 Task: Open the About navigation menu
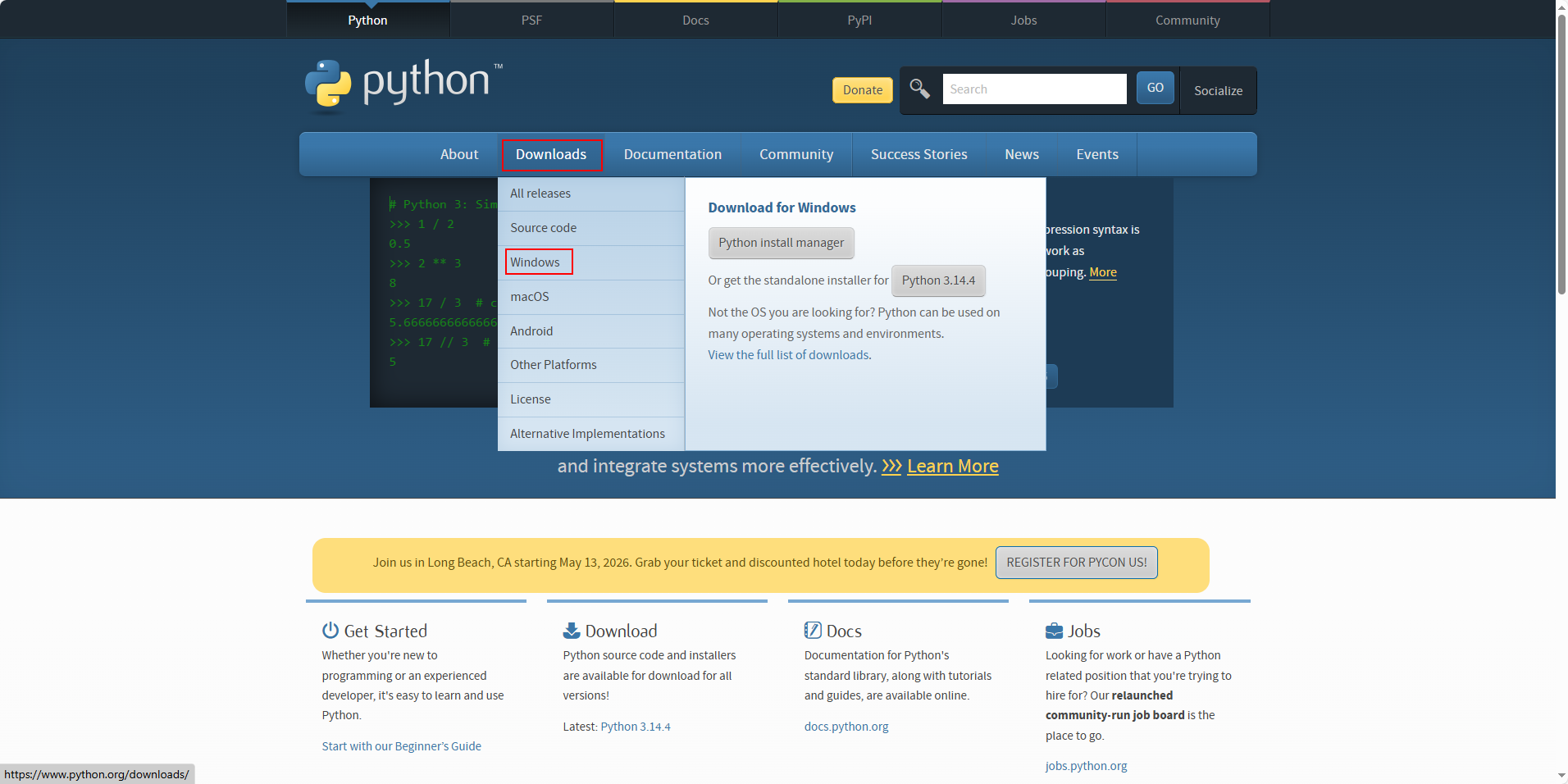coord(458,154)
